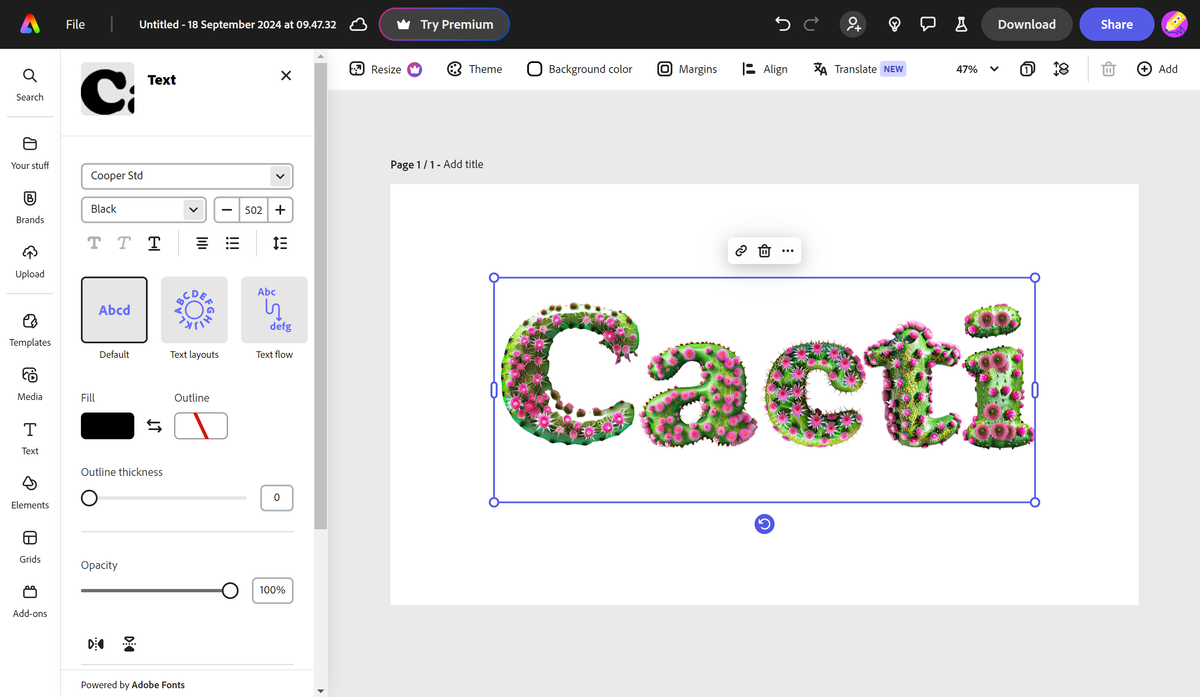
Task: Click the font size input showing 502
Action: click(x=253, y=209)
